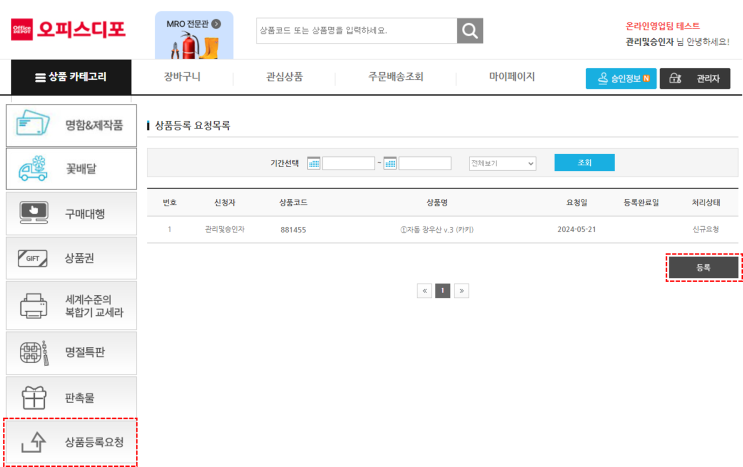Select 상품권 gift card icon
The height and width of the screenshot is (467, 743).
tap(32, 259)
